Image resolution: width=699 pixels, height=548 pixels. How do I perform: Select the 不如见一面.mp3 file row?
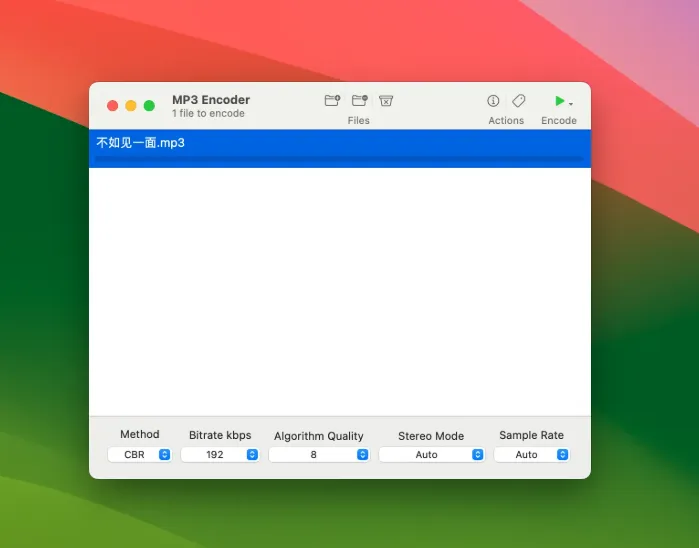point(340,148)
